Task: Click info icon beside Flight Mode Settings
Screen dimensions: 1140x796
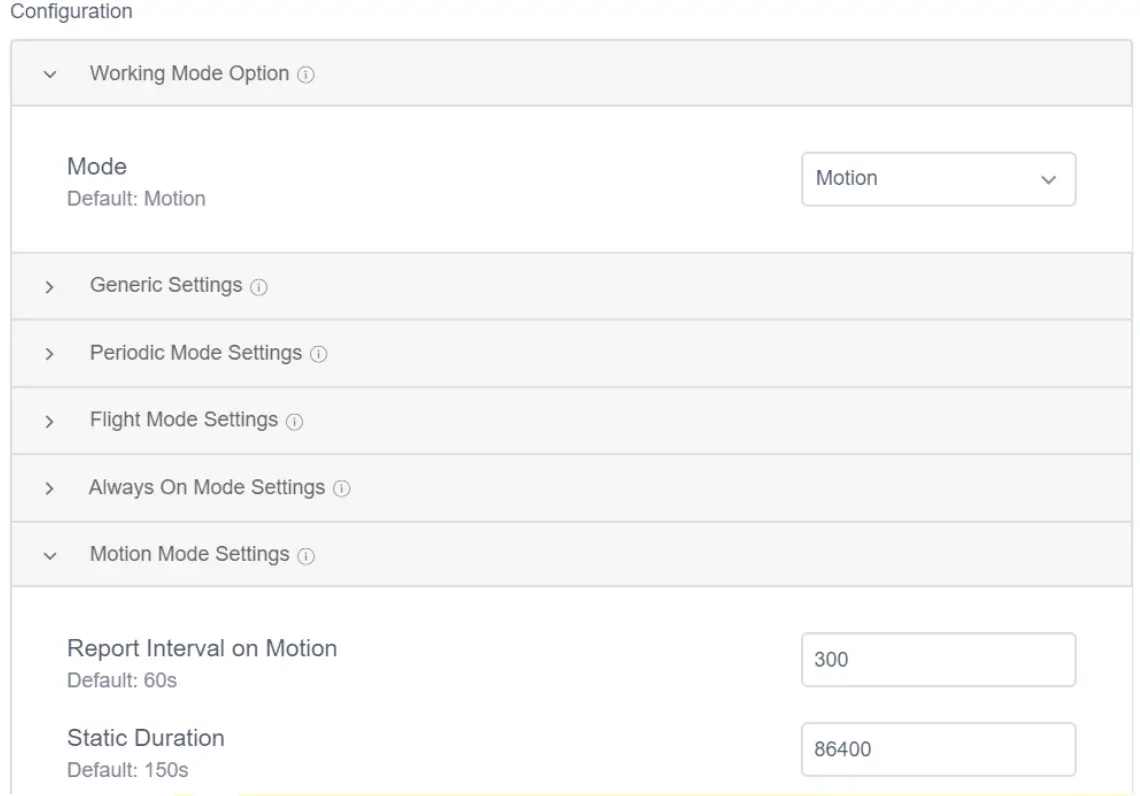Action: 294,422
